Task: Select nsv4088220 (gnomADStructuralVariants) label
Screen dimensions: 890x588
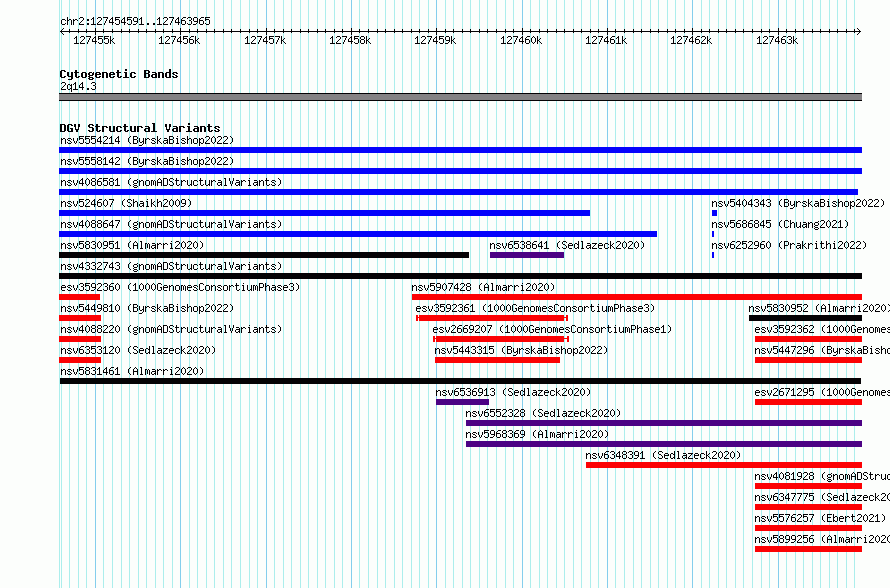Action: coord(171,329)
